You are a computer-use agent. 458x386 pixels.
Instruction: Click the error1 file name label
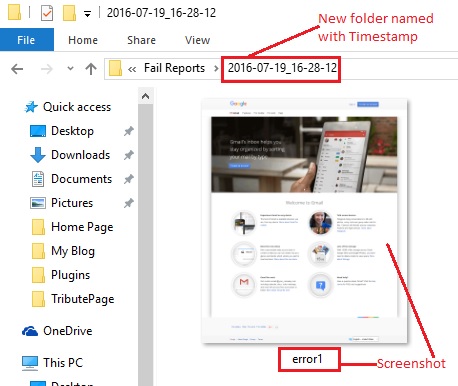pos(307,359)
